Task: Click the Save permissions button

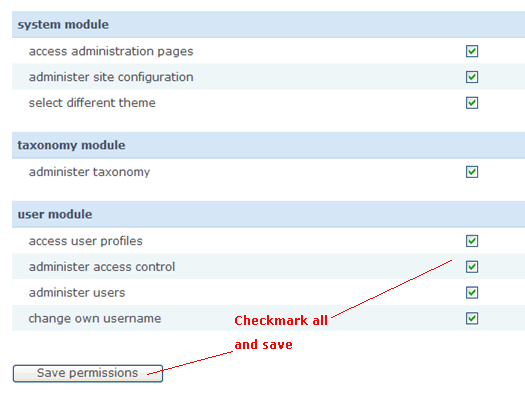Action: [88, 373]
